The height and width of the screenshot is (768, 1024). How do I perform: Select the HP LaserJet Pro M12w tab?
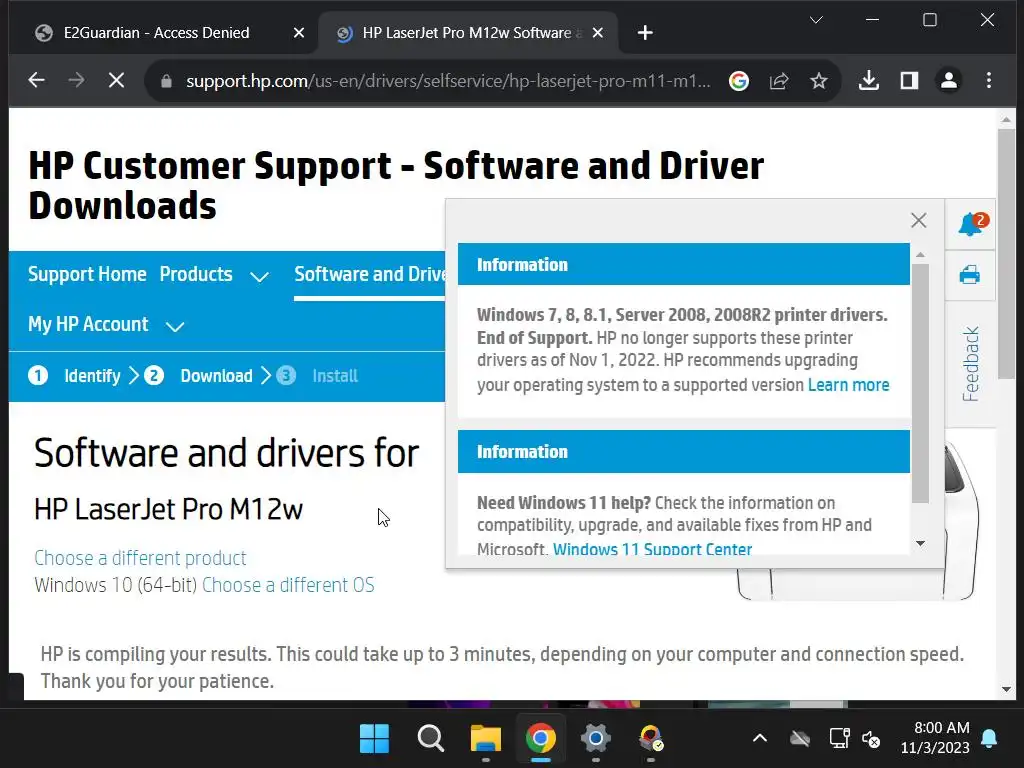click(x=467, y=33)
